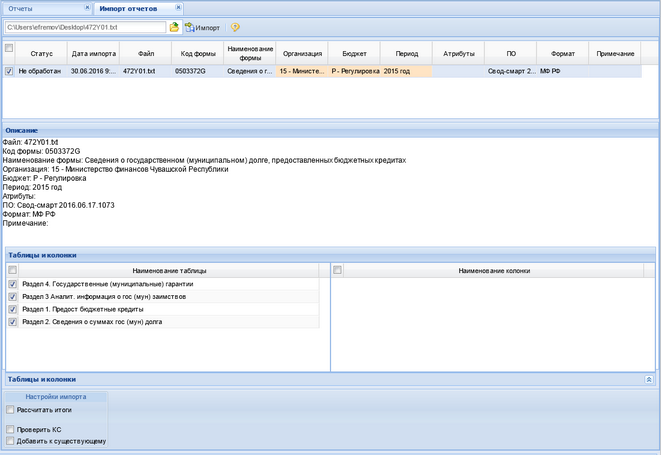Toggle select-all checkbox in Наименование колонки header
The height and width of the screenshot is (455, 661).
(337, 270)
